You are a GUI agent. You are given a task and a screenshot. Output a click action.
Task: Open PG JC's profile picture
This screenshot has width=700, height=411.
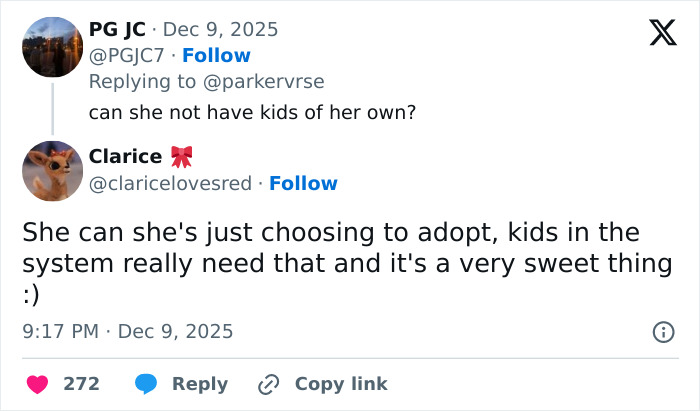52,47
